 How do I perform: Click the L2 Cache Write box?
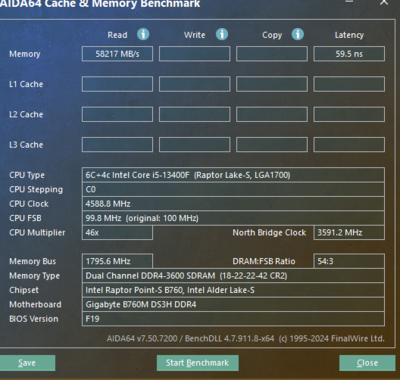pyautogui.click(x=195, y=114)
